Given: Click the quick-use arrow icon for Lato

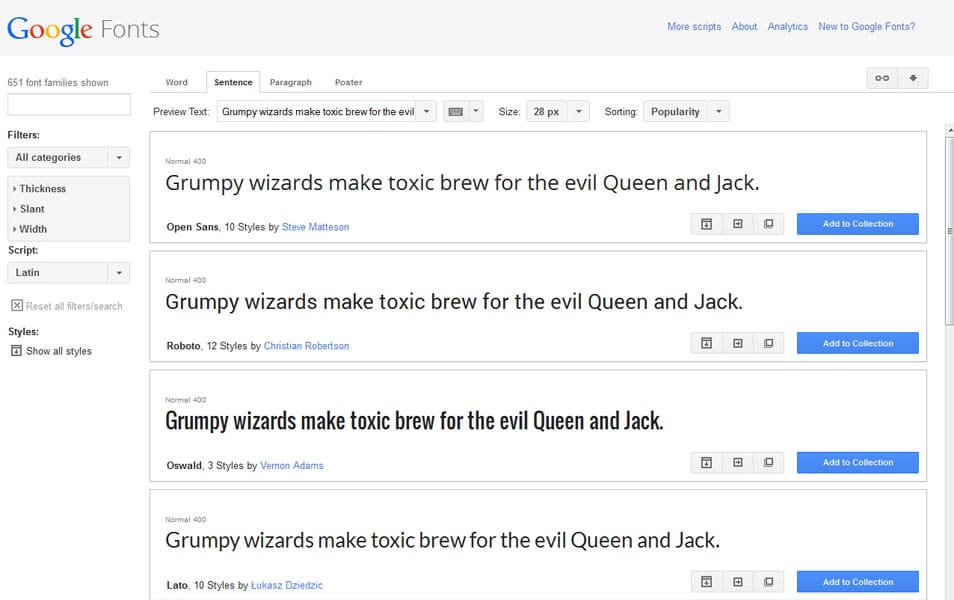Looking at the screenshot, I should coord(737,581).
